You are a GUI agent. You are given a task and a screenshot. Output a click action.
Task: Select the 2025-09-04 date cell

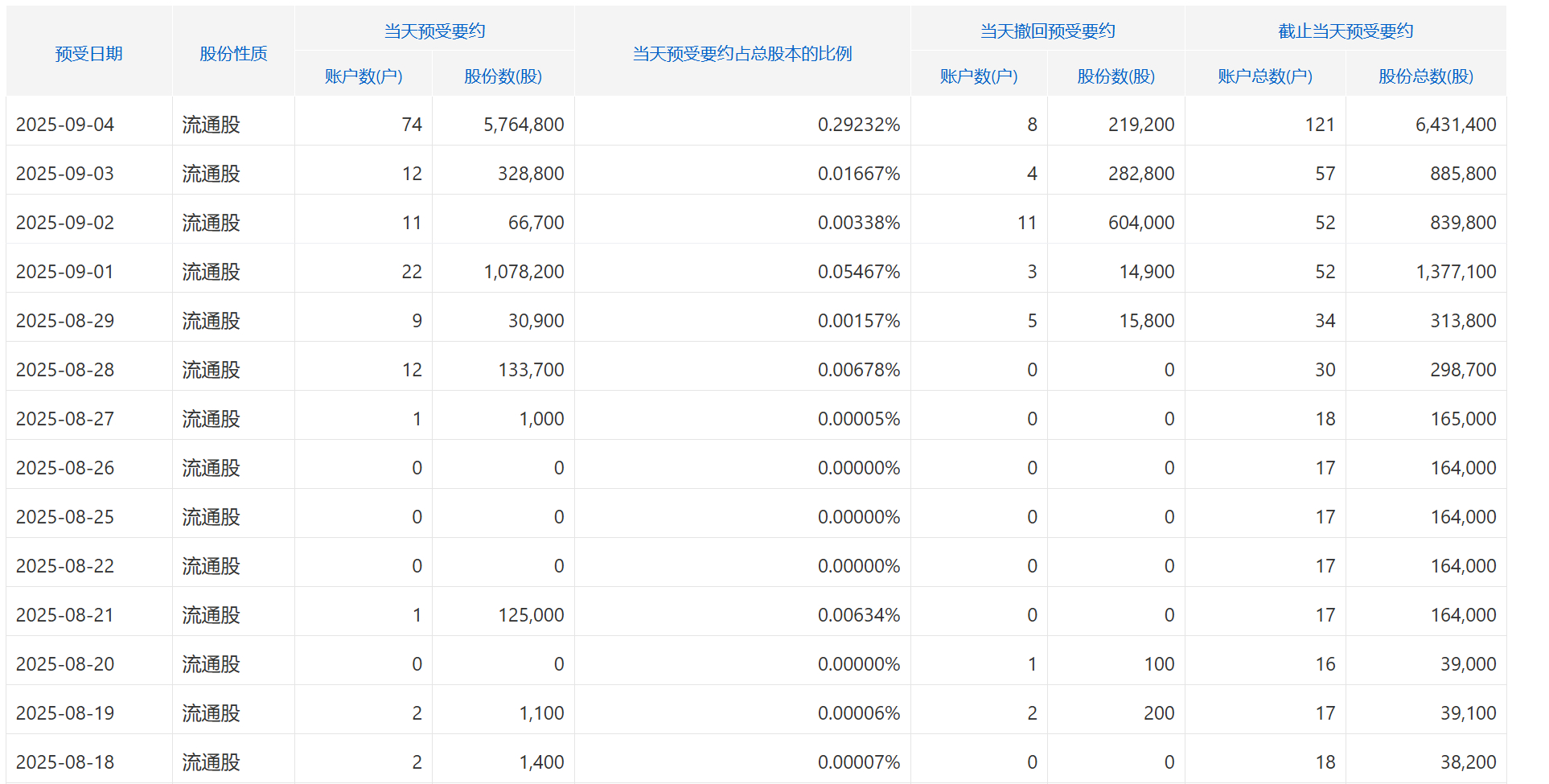click(65, 125)
